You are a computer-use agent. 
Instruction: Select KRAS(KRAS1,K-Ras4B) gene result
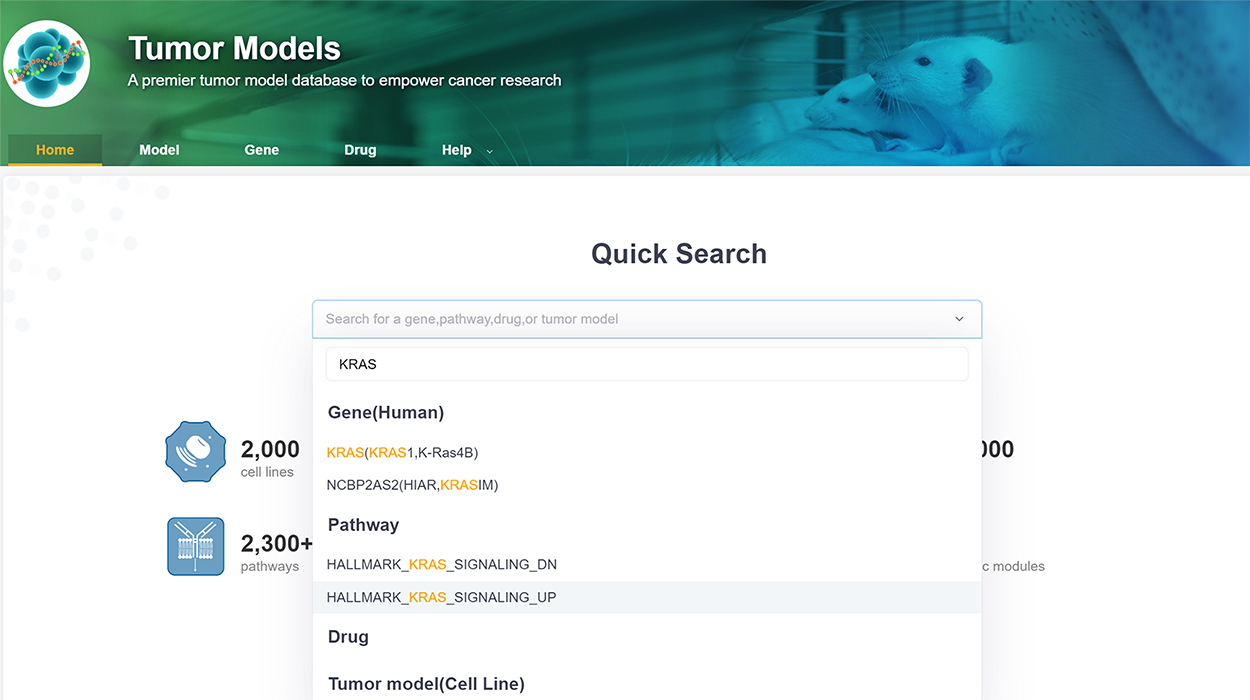(x=402, y=453)
